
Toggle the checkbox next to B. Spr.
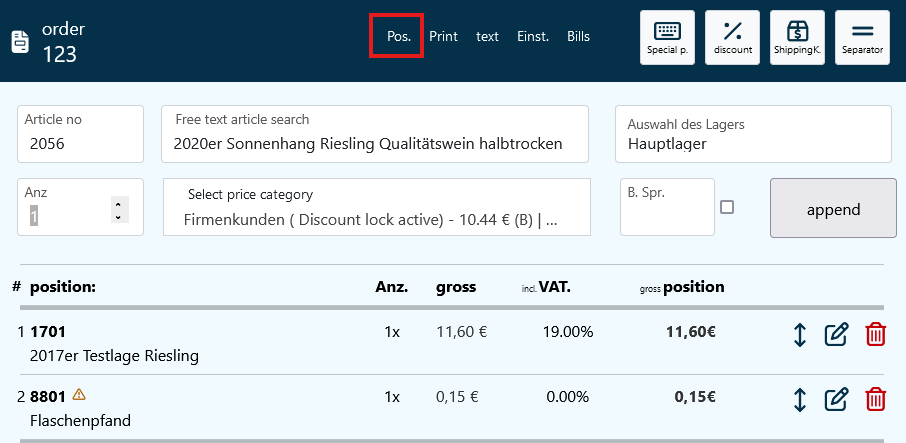[x=727, y=207]
